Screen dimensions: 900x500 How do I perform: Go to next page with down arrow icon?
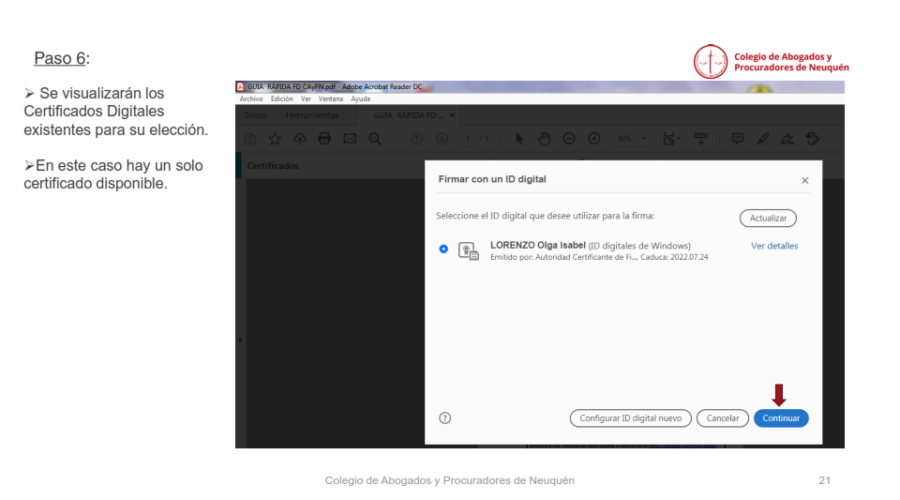pyautogui.click(x=441, y=138)
